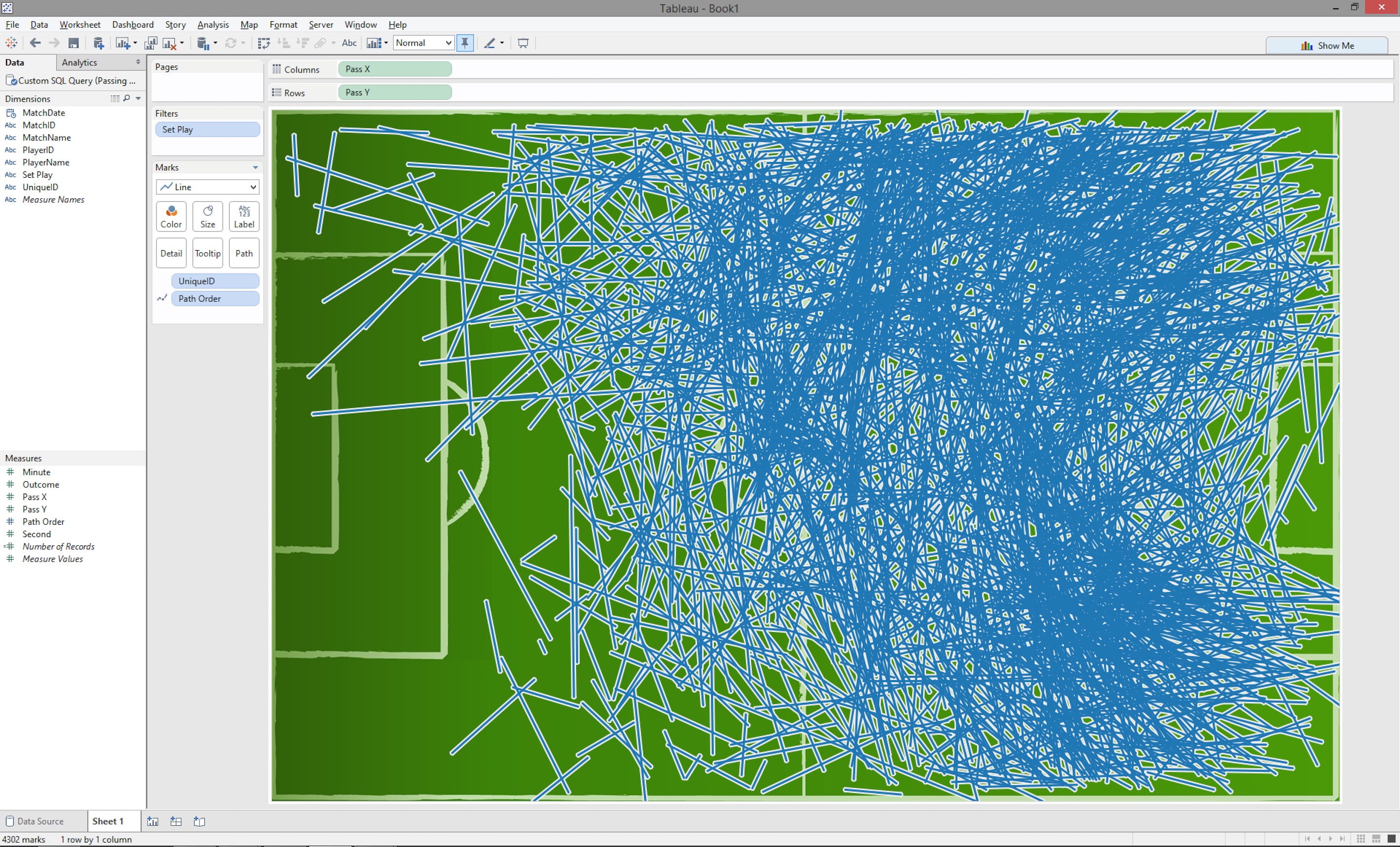1400x847 pixels.
Task: Switch to the Show Sheet Sorter grid view
Action: click(x=1361, y=839)
